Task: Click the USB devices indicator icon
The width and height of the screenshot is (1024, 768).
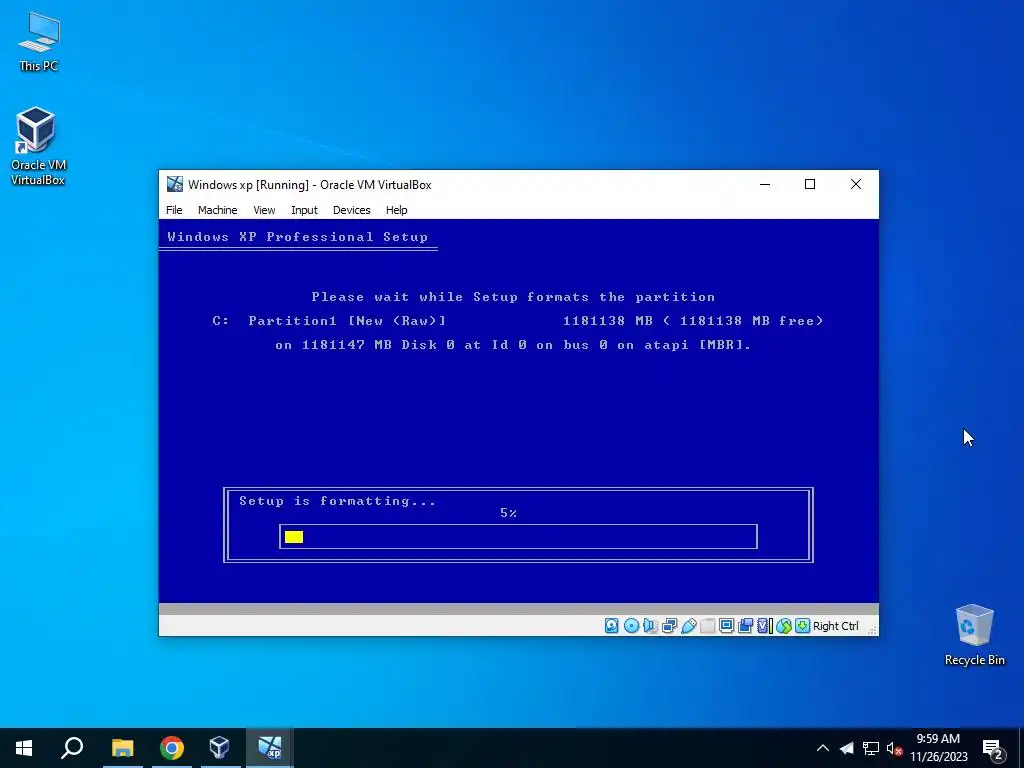Action: [688, 626]
